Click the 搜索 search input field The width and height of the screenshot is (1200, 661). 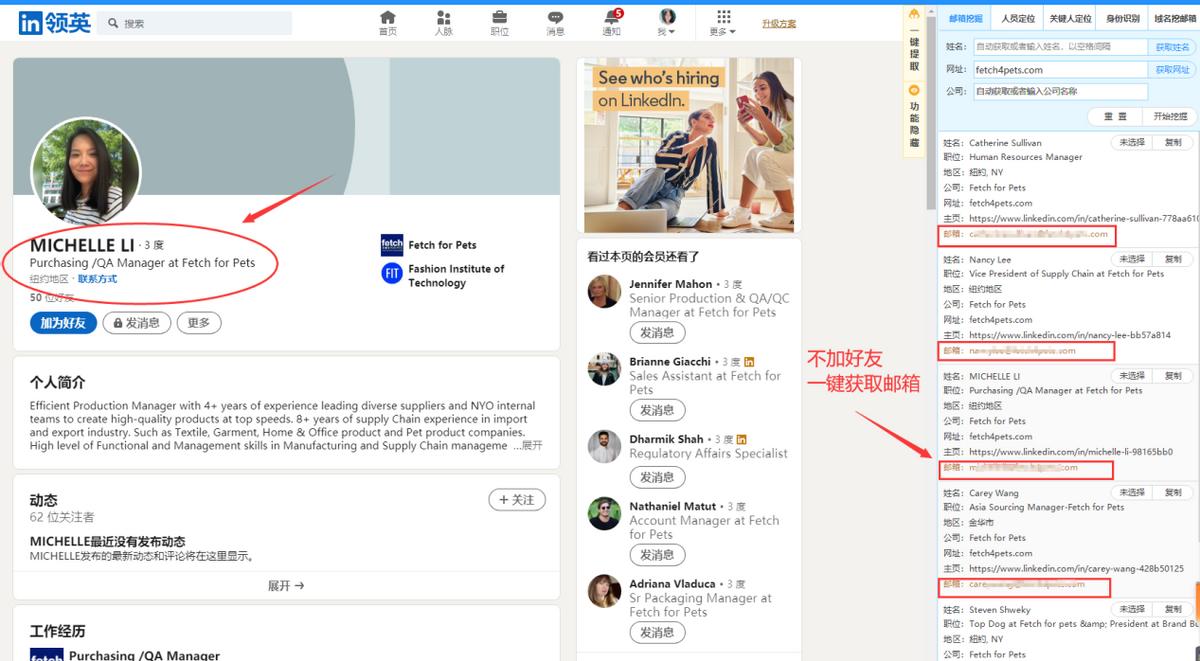(x=195, y=21)
